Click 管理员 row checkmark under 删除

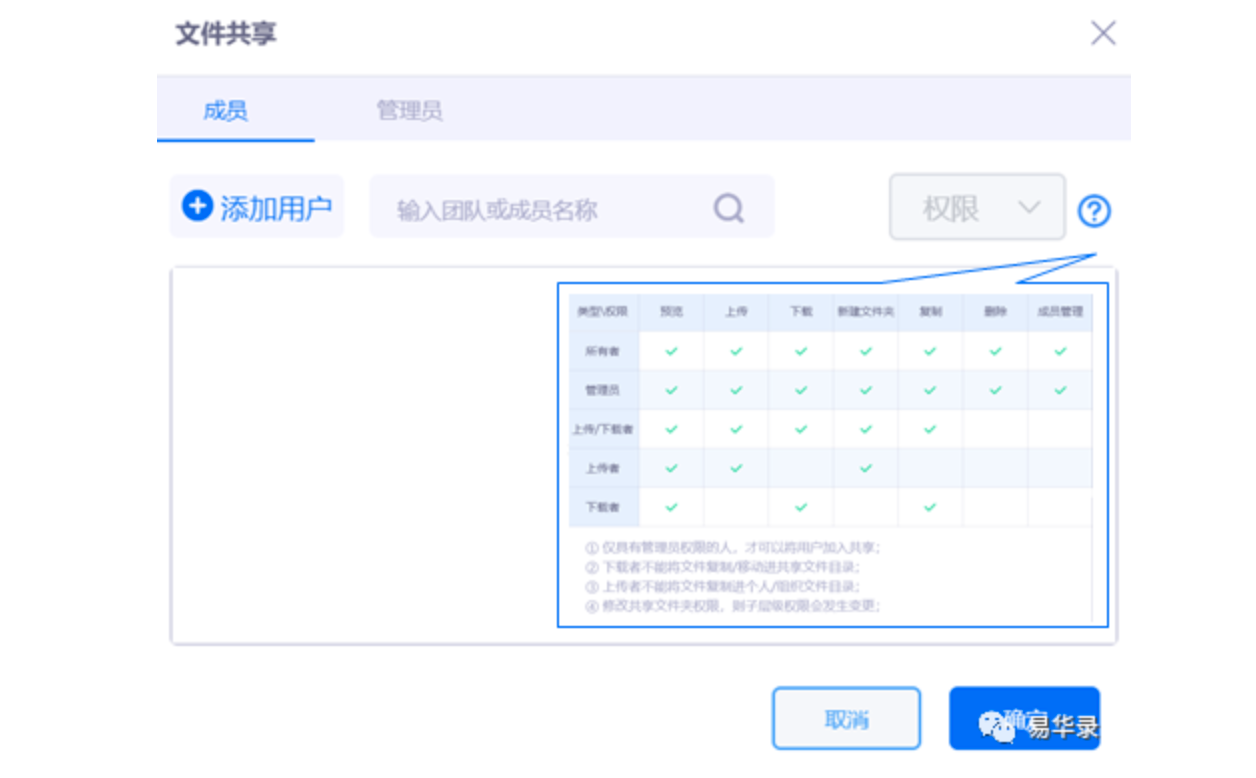[x=995, y=390]
